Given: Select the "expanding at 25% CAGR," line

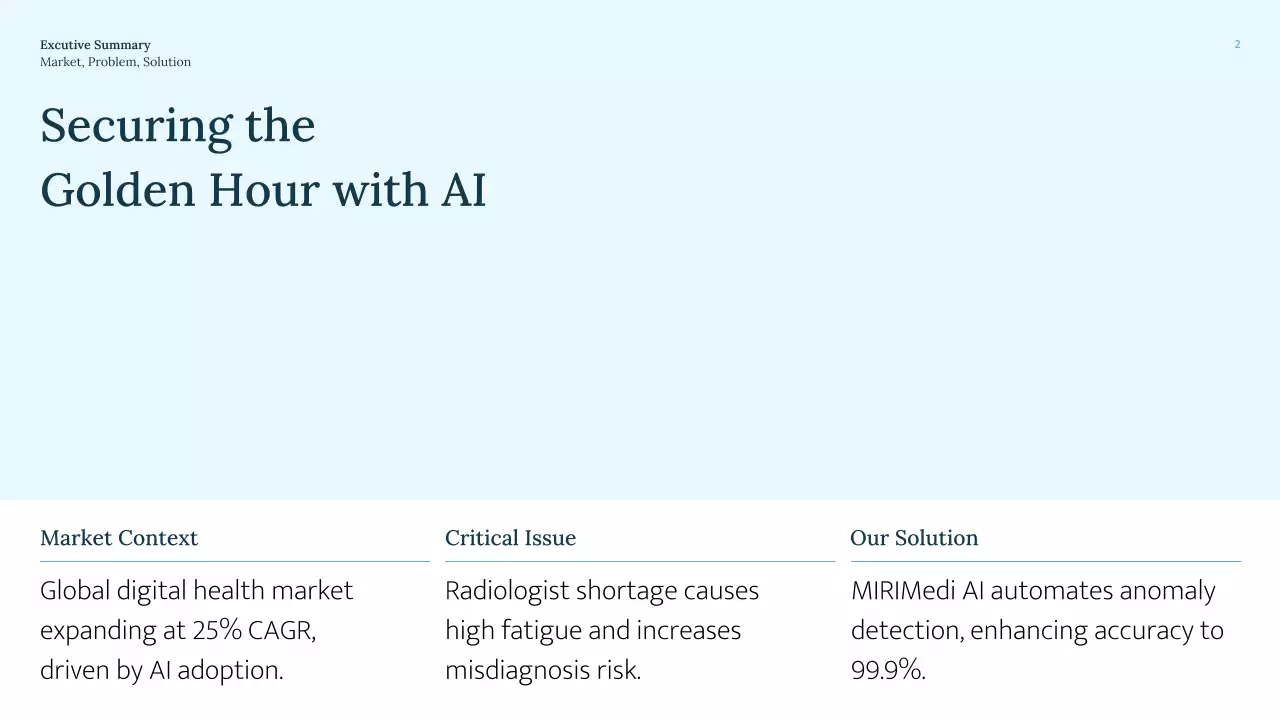Looking at the screenshot, I should [x=178, y=631].
